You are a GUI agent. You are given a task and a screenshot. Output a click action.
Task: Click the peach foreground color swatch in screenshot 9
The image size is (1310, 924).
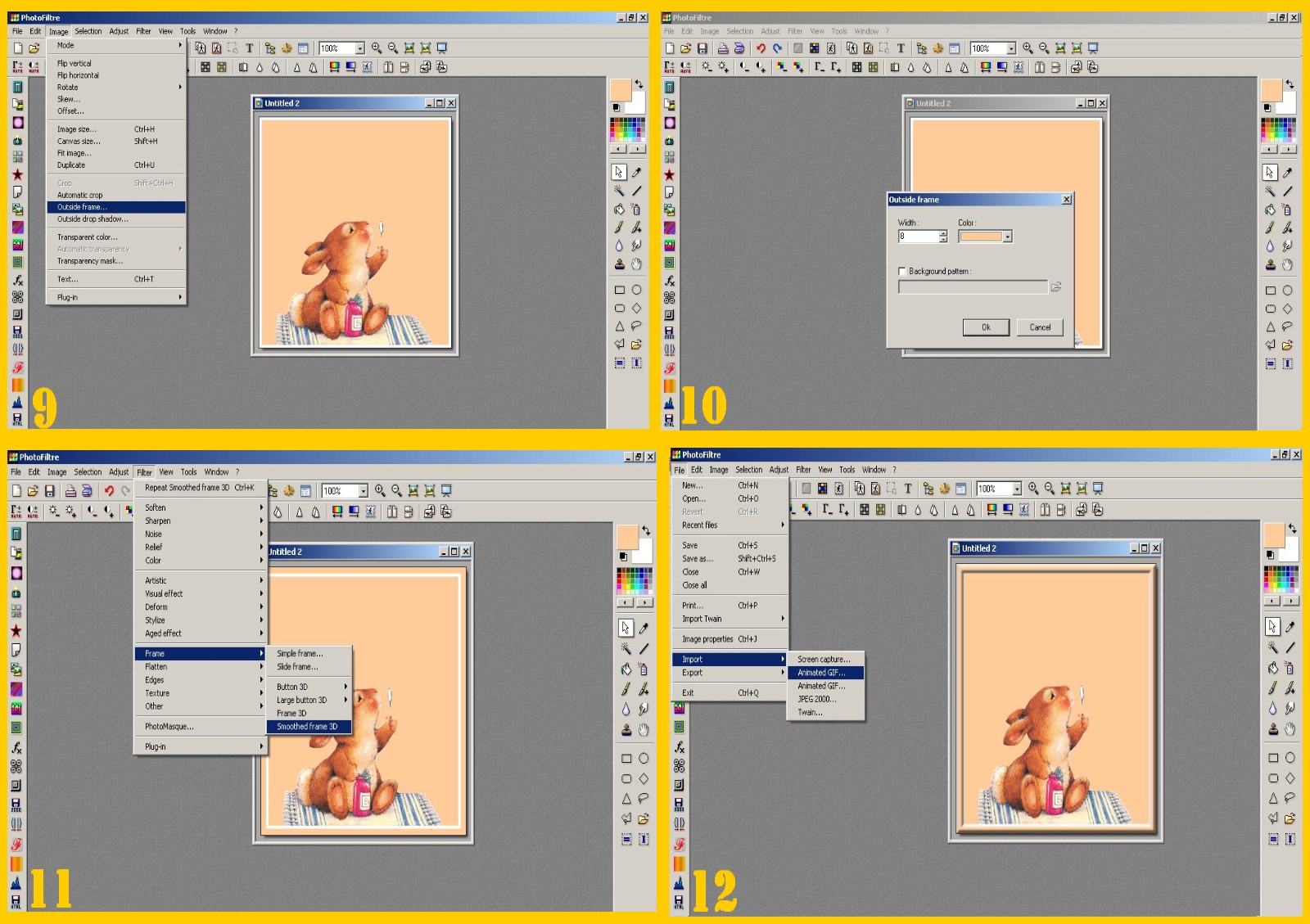click(x=620, y=89)
